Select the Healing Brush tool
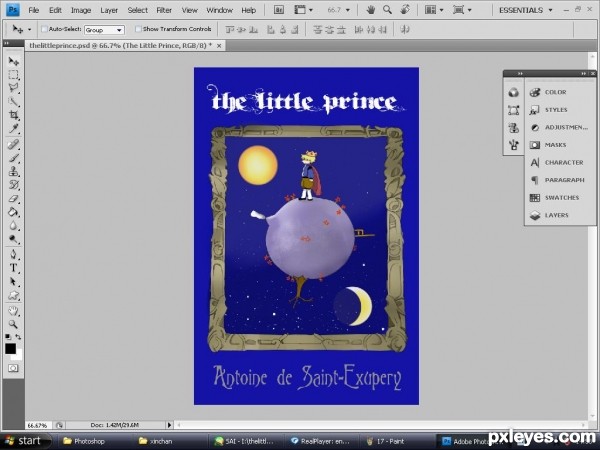This screenshot has width=600, height=450. 13,144
